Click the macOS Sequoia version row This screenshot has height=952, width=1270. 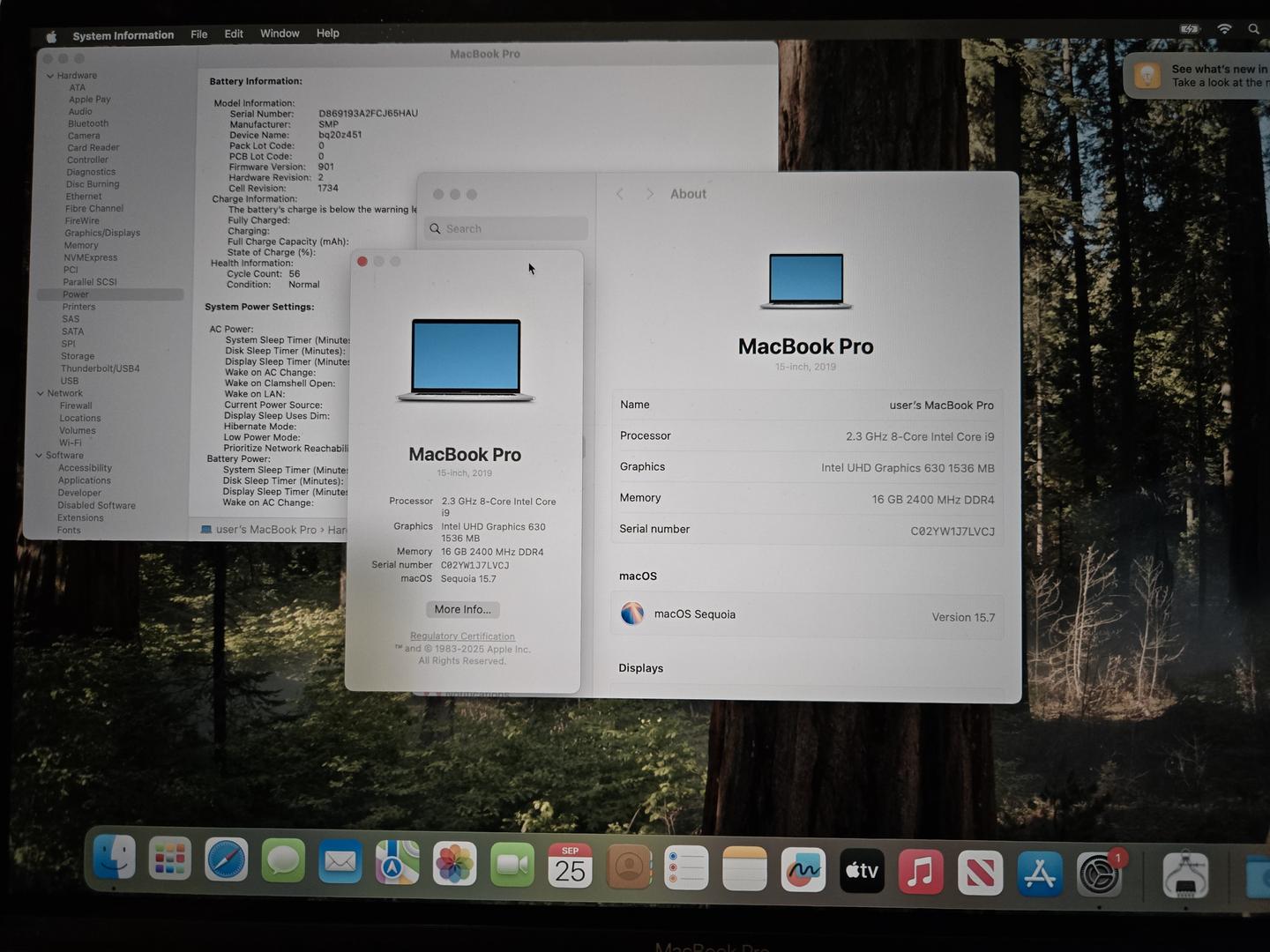[807, 614]
